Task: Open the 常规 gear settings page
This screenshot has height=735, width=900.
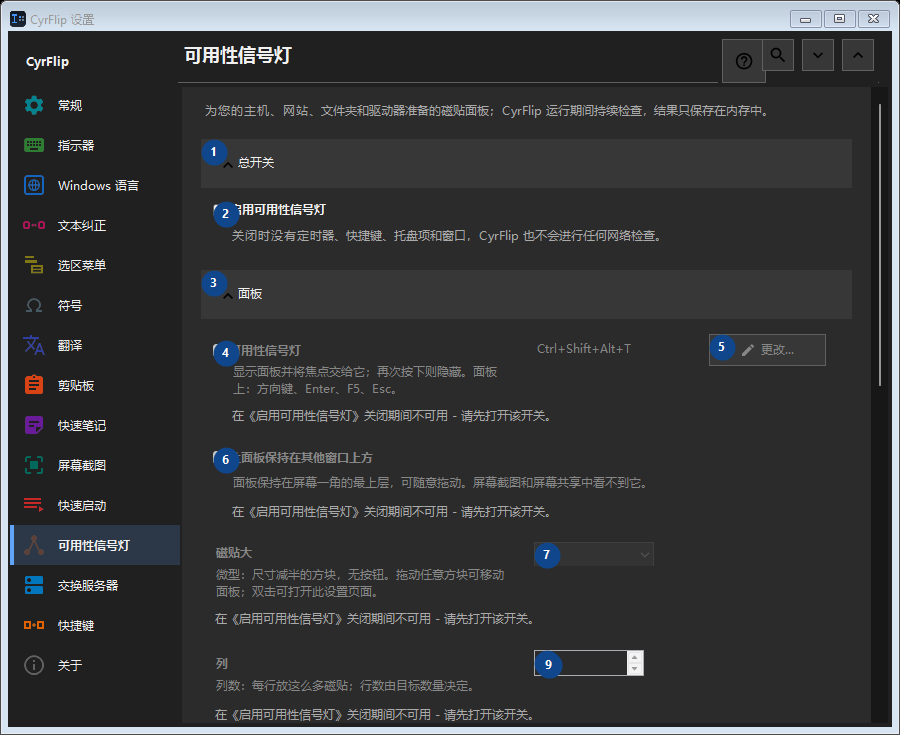Action: point(34,105)
